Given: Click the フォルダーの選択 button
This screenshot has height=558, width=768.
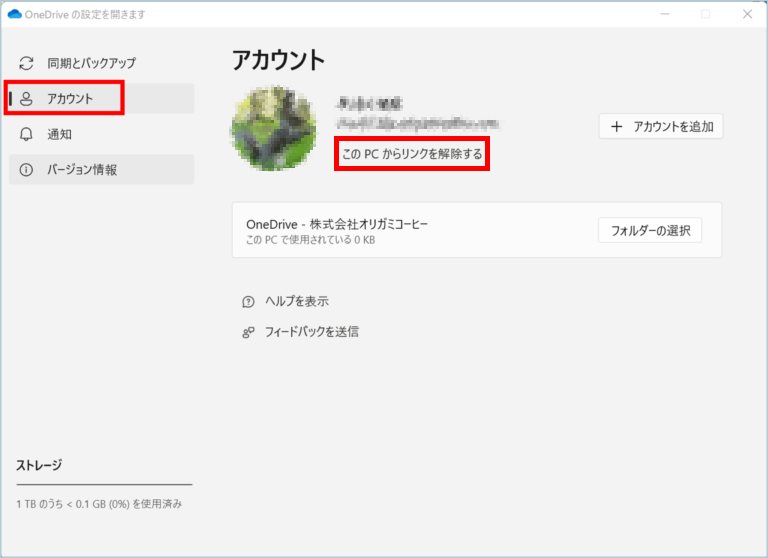Looking at the screenshot, I should [x=650, y=230].
